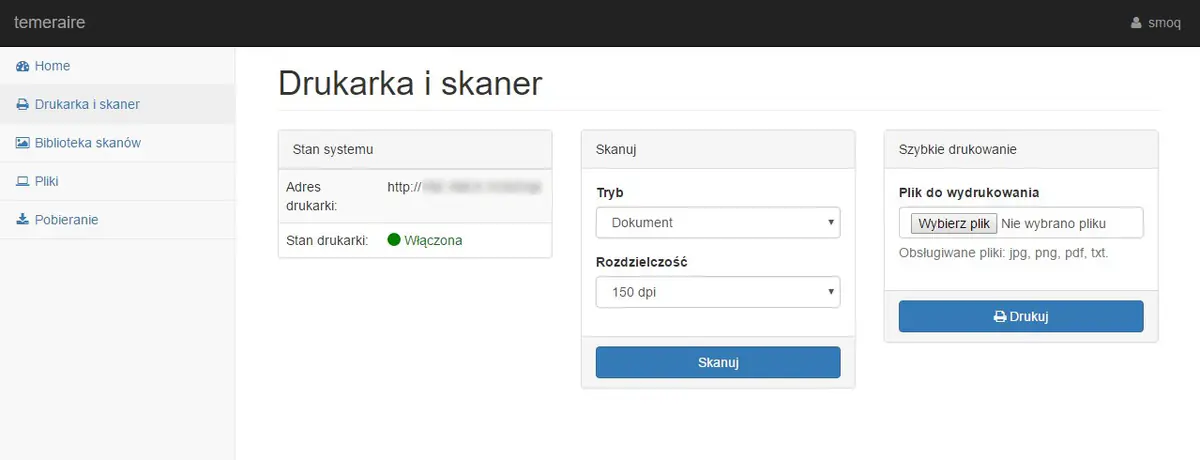1200x460 pixels.
Task: Click the laptop icon beside Pliki
Action: [x=23, y=181]
